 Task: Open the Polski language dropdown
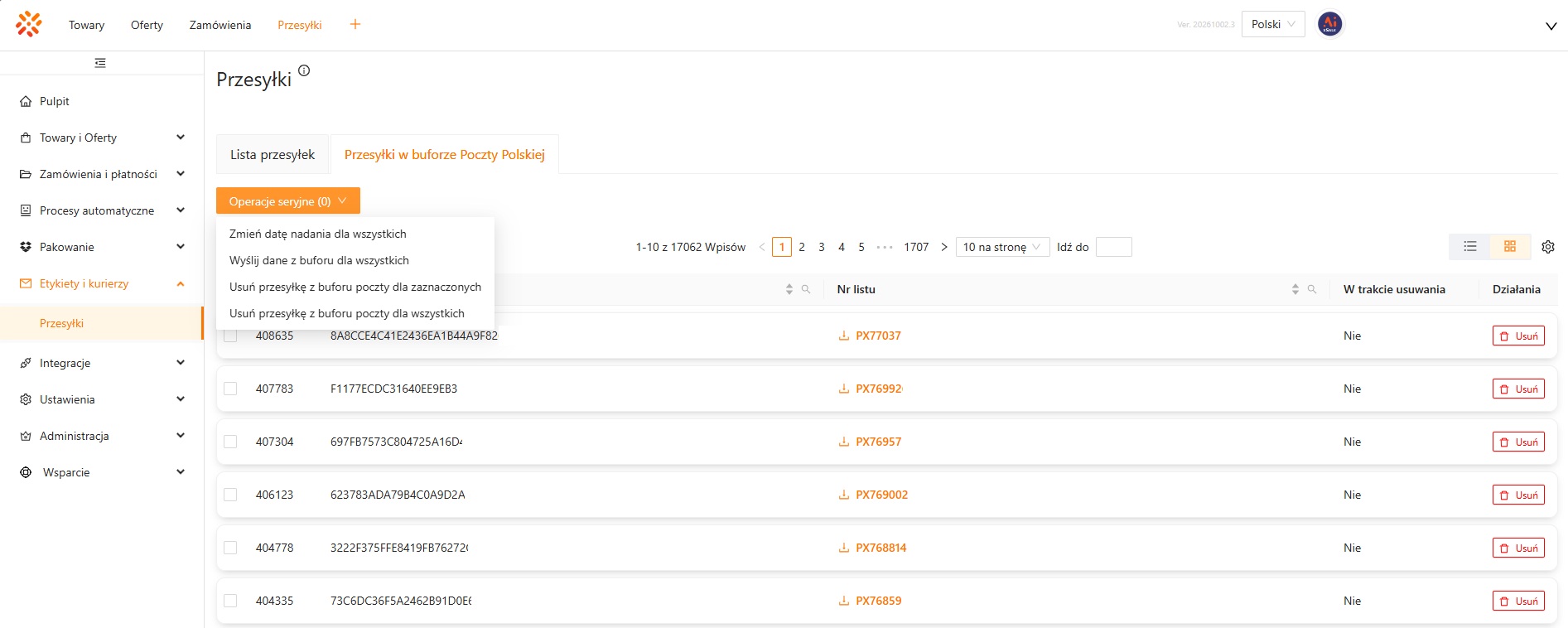point(1273,24)
